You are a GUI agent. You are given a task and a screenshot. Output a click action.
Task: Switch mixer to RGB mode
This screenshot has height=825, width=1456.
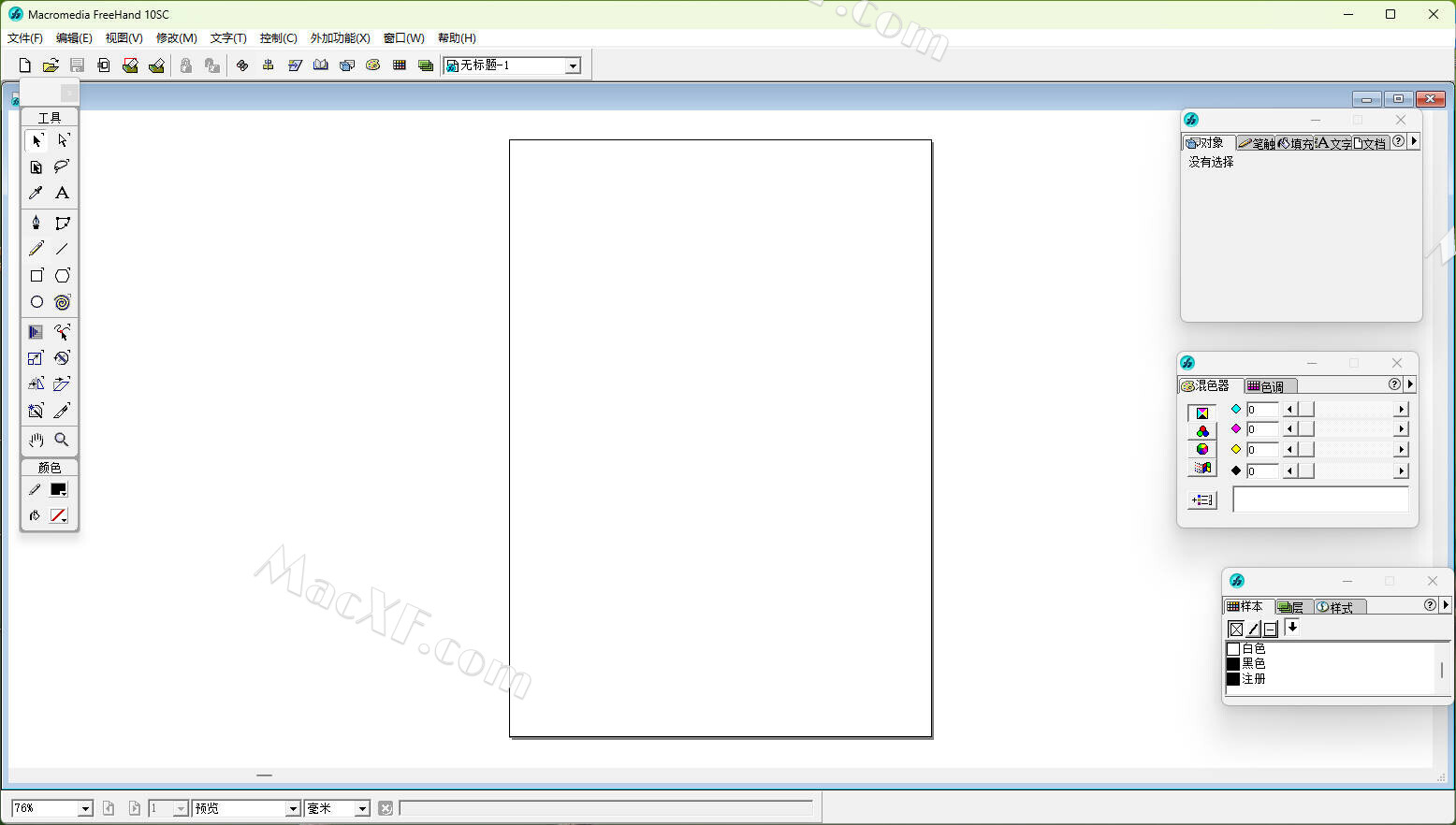tap(1202, 431)
